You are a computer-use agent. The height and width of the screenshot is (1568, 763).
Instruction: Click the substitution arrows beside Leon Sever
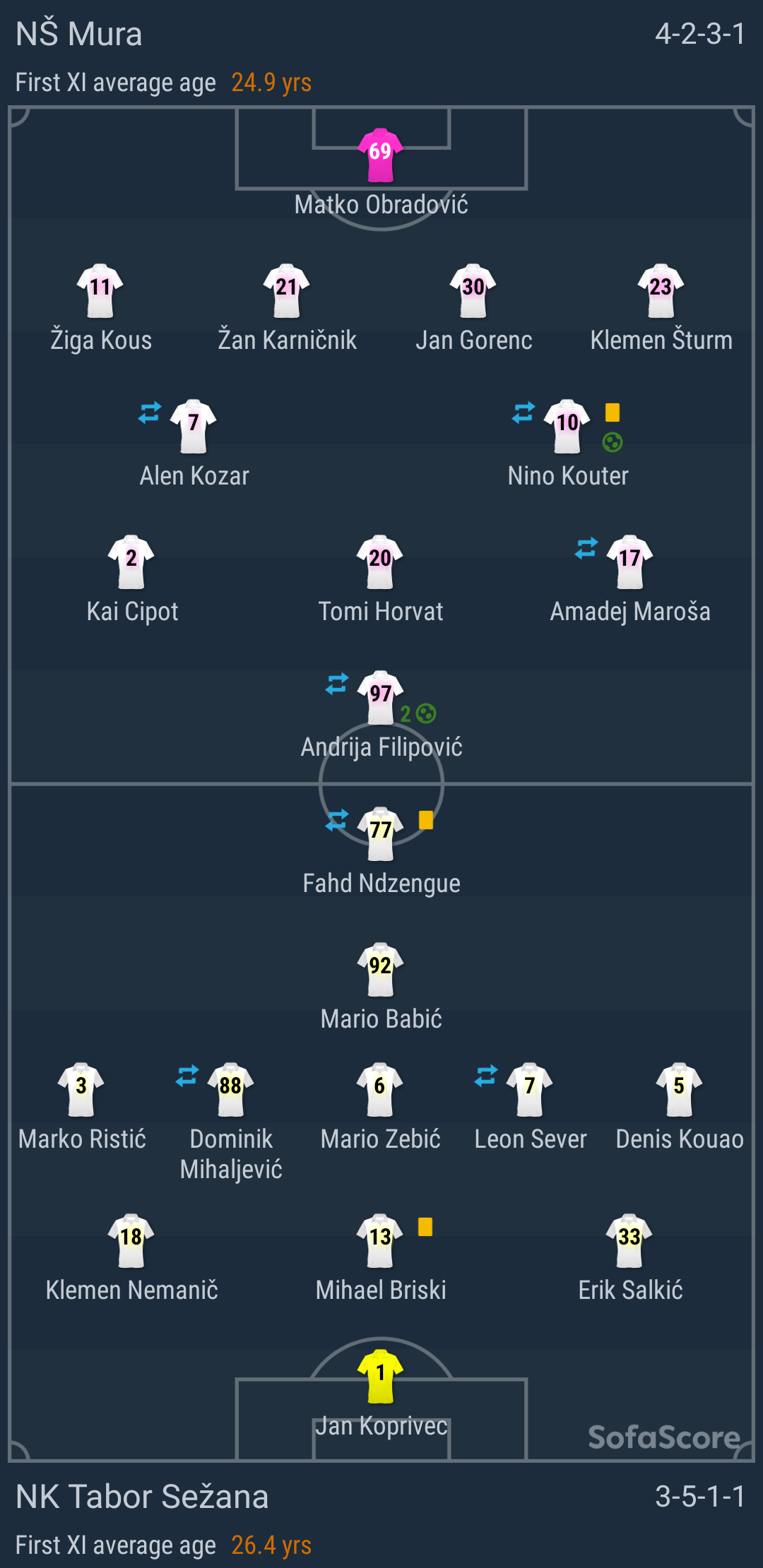point(486,1076)
